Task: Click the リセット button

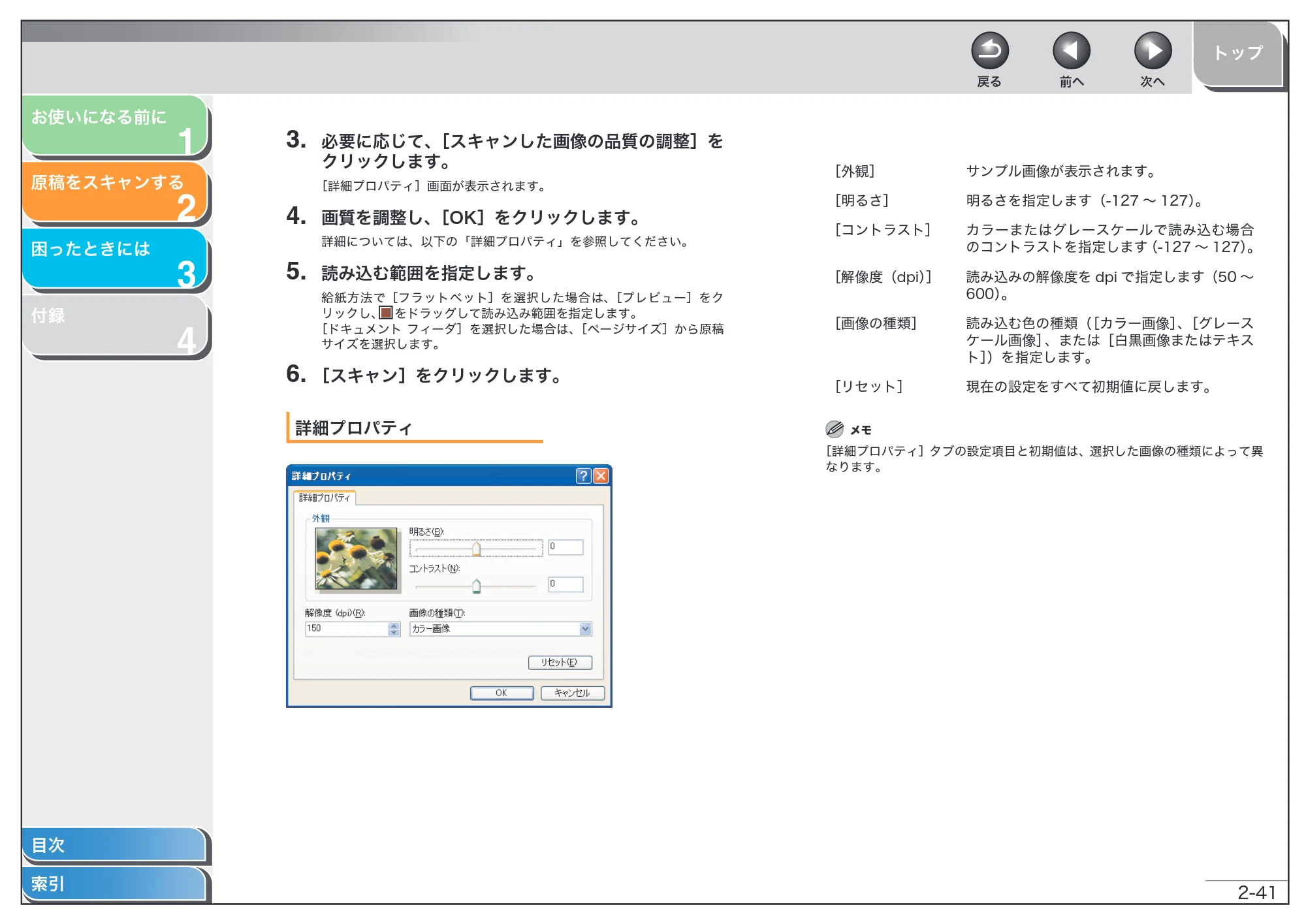Action: (560, 662)
